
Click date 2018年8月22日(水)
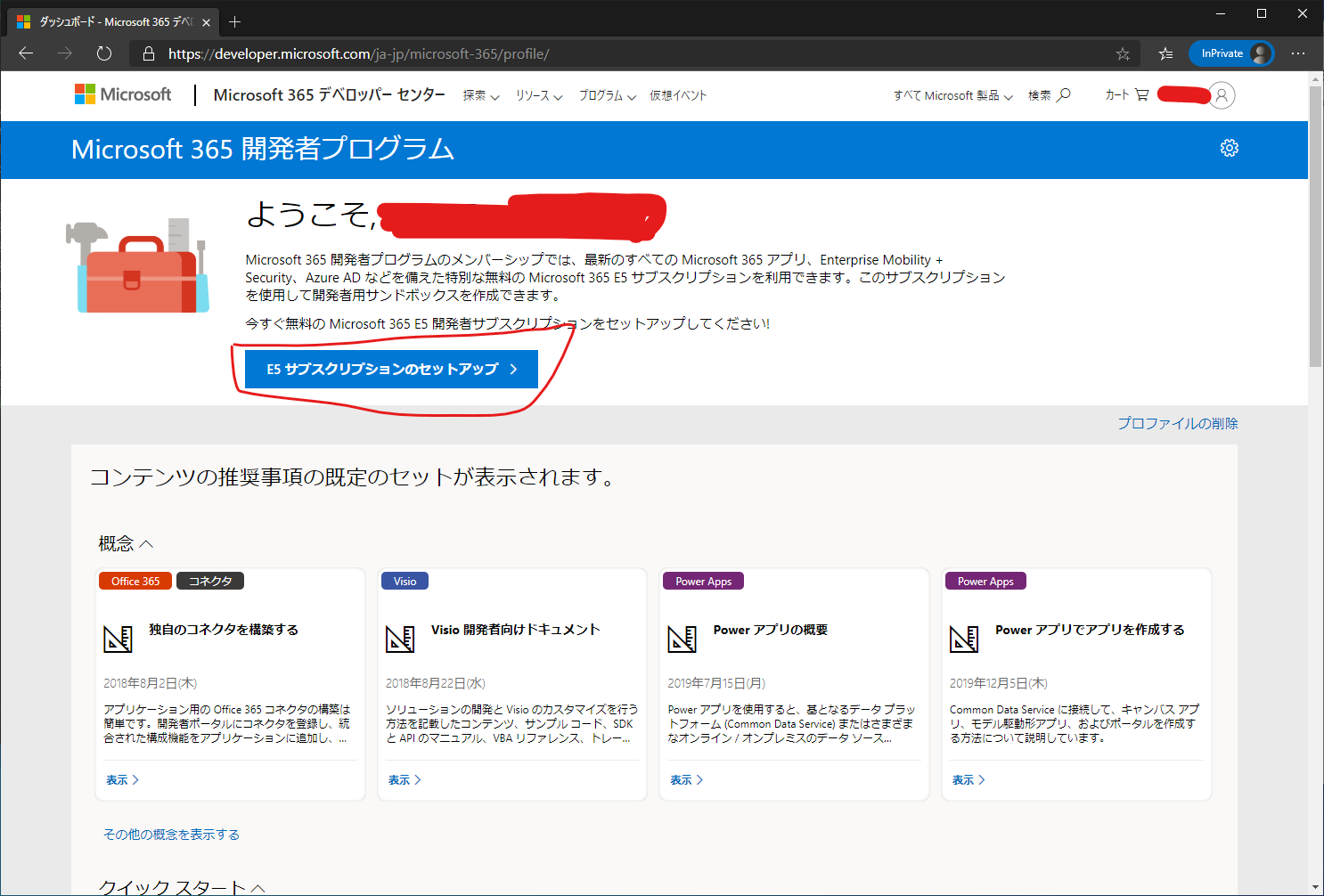(436, 683)
